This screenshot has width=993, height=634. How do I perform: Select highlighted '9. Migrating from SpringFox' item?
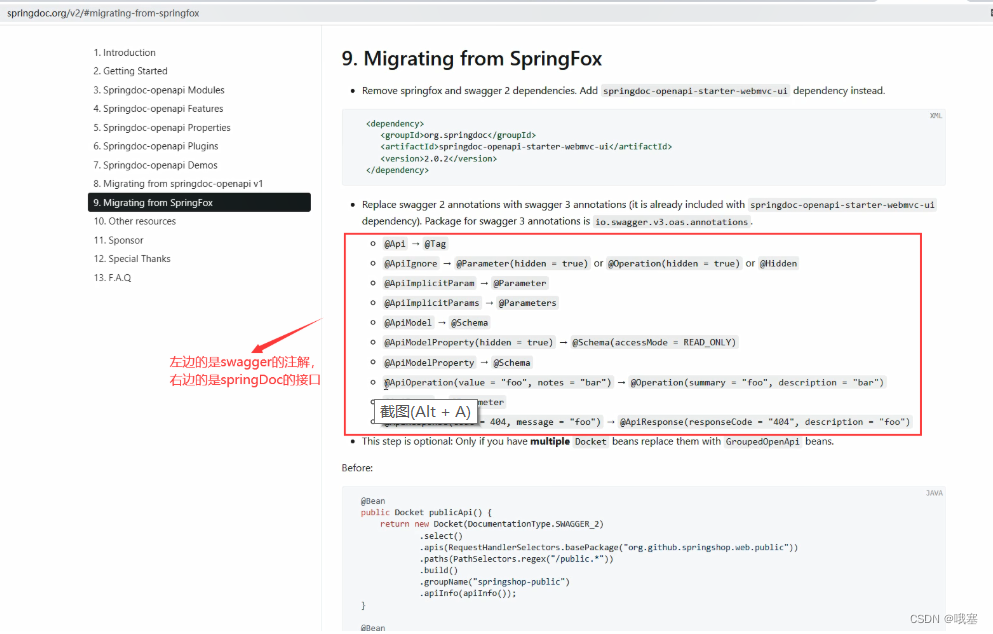click(x=199, y=203)
